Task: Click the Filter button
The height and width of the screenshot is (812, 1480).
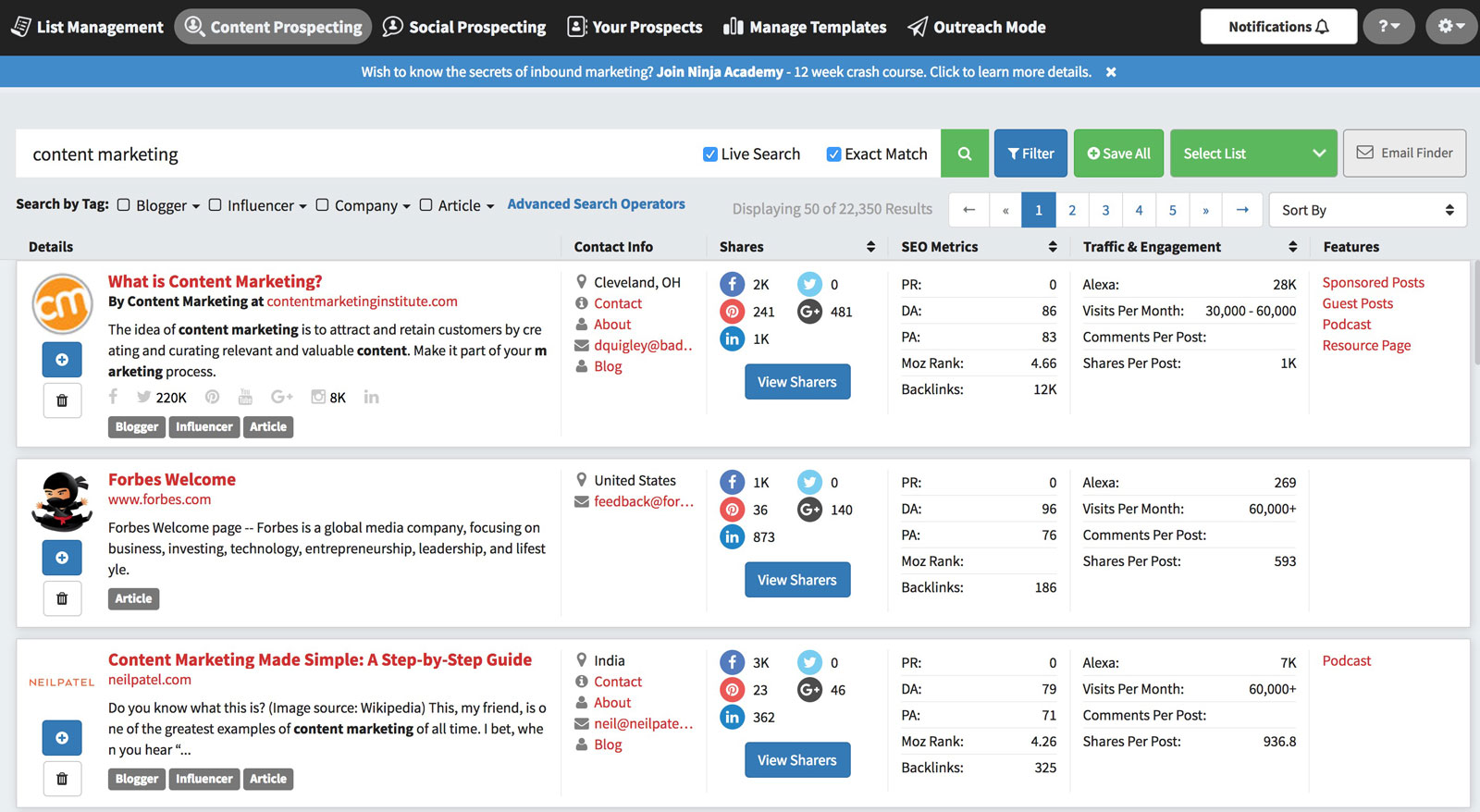Action: [1030, 154]
